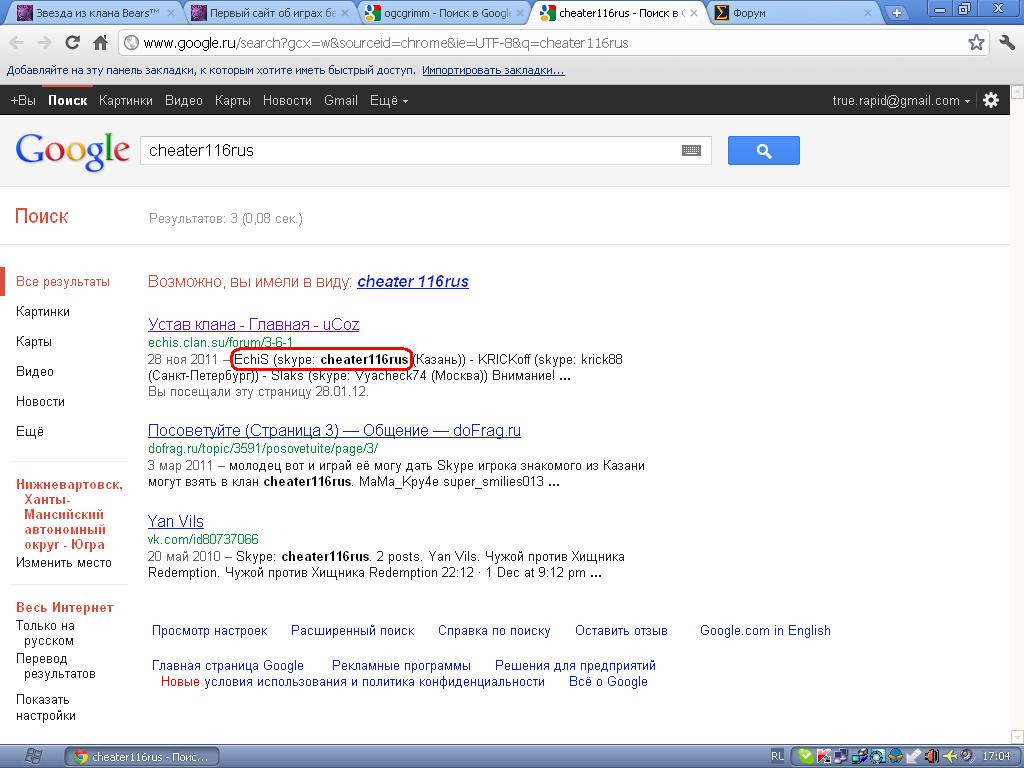Close the 'Звезда из клана Bears' tab

pyautogui.click(x=171, y=12)
